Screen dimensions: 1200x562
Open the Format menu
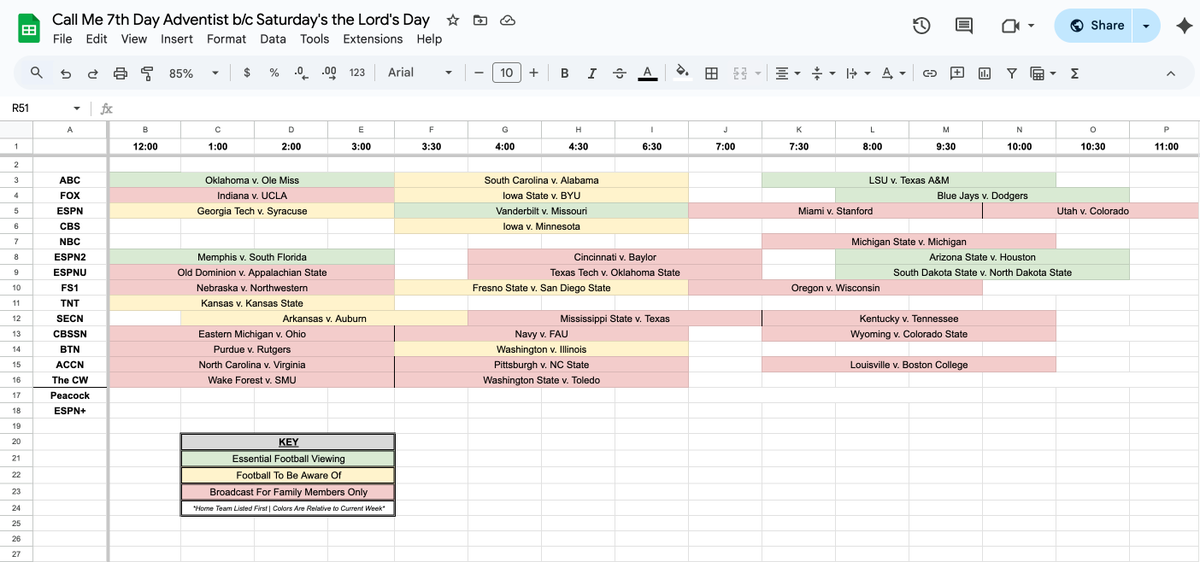(x=226, y=39)
